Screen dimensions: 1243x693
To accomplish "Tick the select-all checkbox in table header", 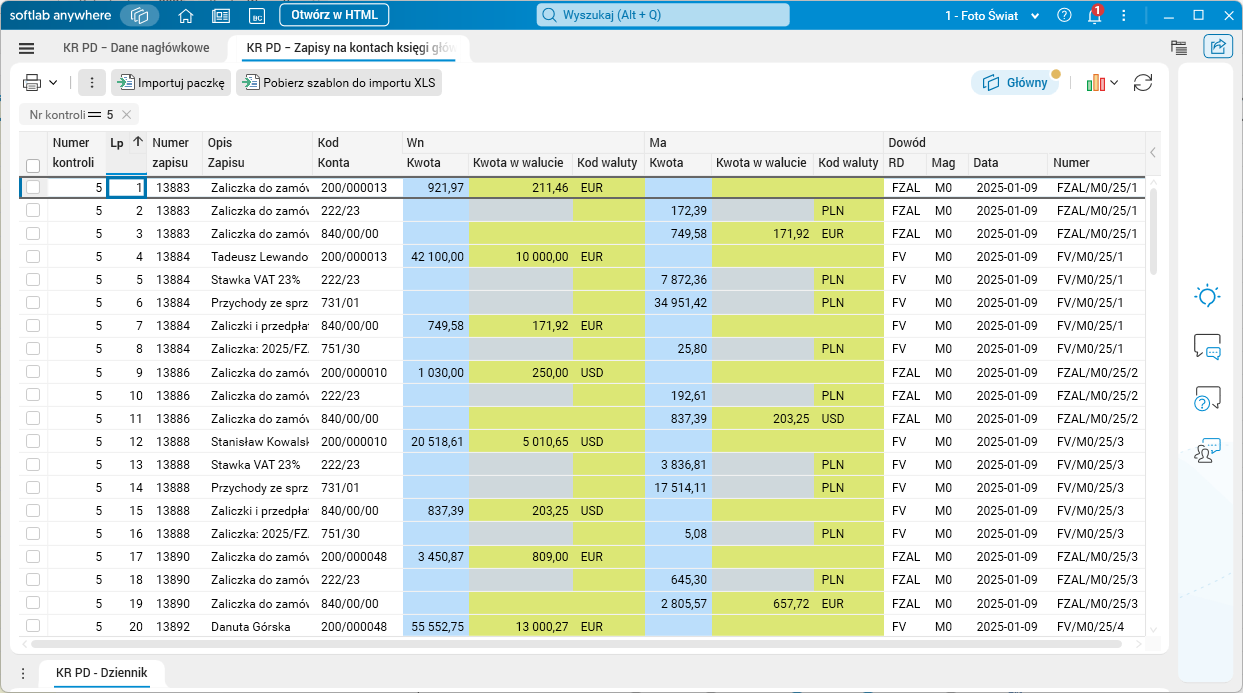I will pos(33,165).
